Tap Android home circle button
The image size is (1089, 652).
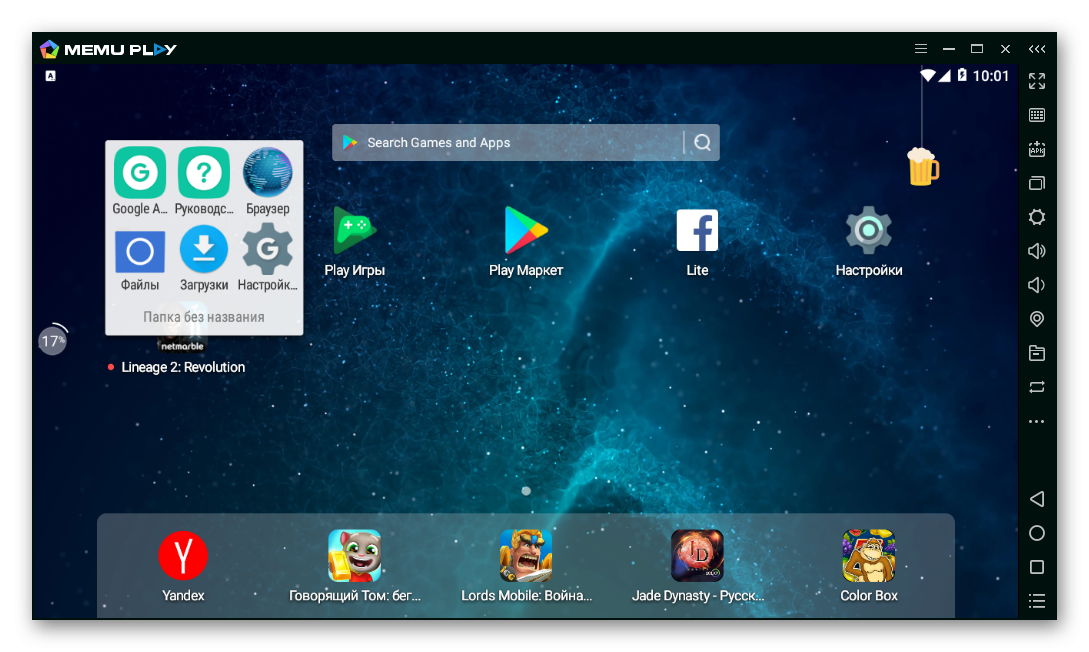(1037, 533)
